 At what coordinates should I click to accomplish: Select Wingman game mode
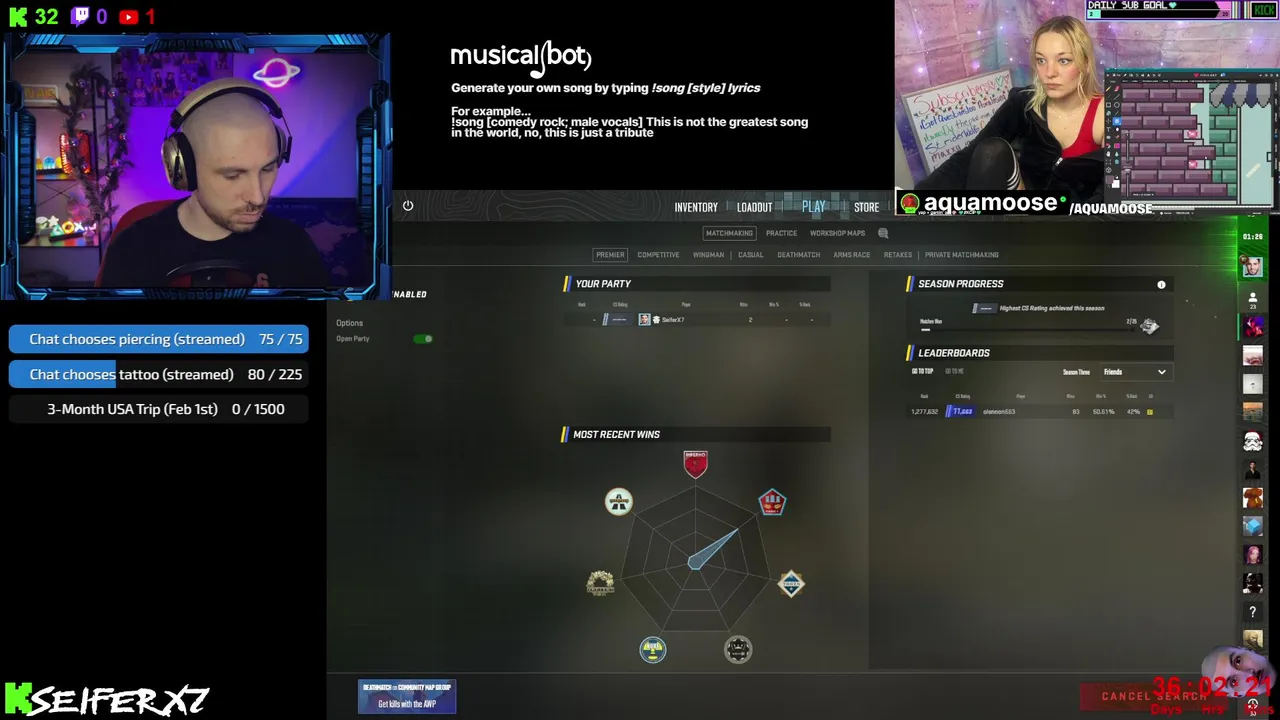click(x=708, y=255)
